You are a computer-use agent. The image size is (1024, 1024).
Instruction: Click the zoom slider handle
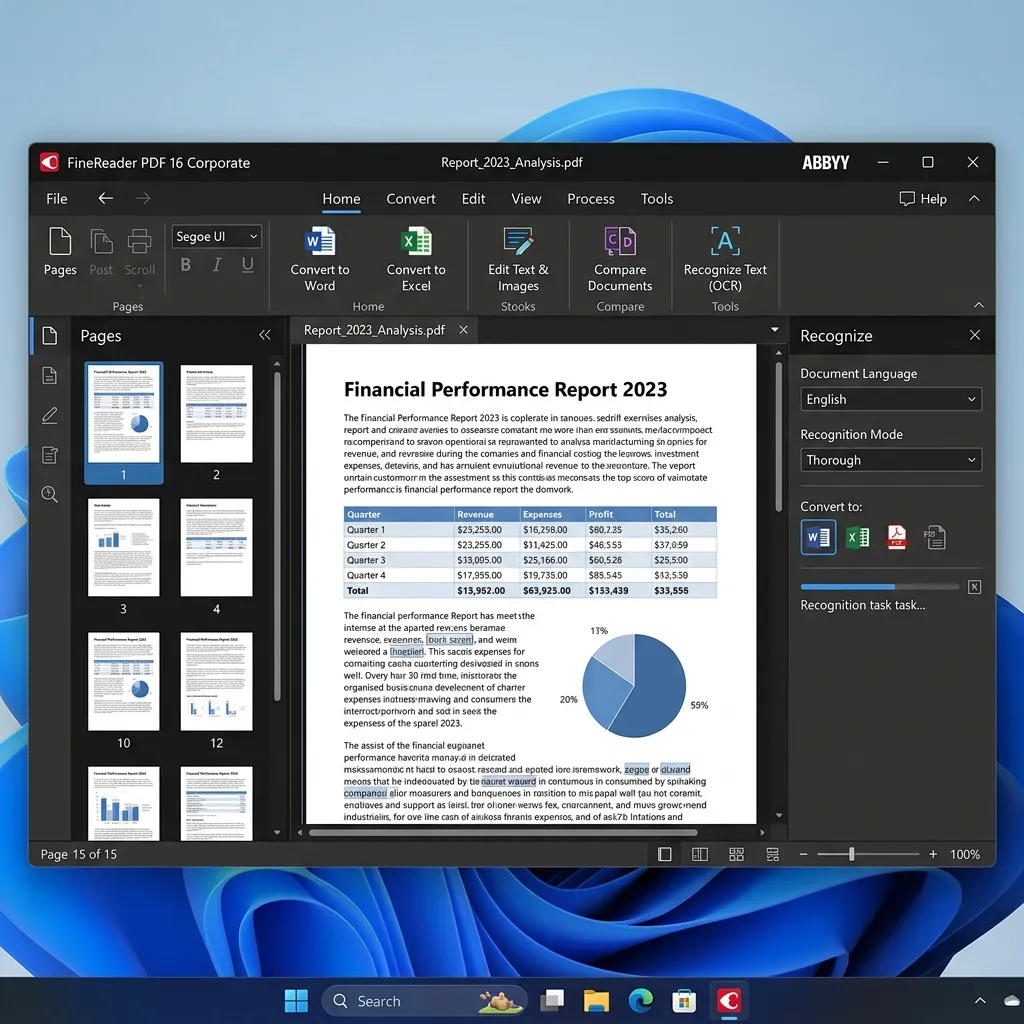click(x=852, y=854)
